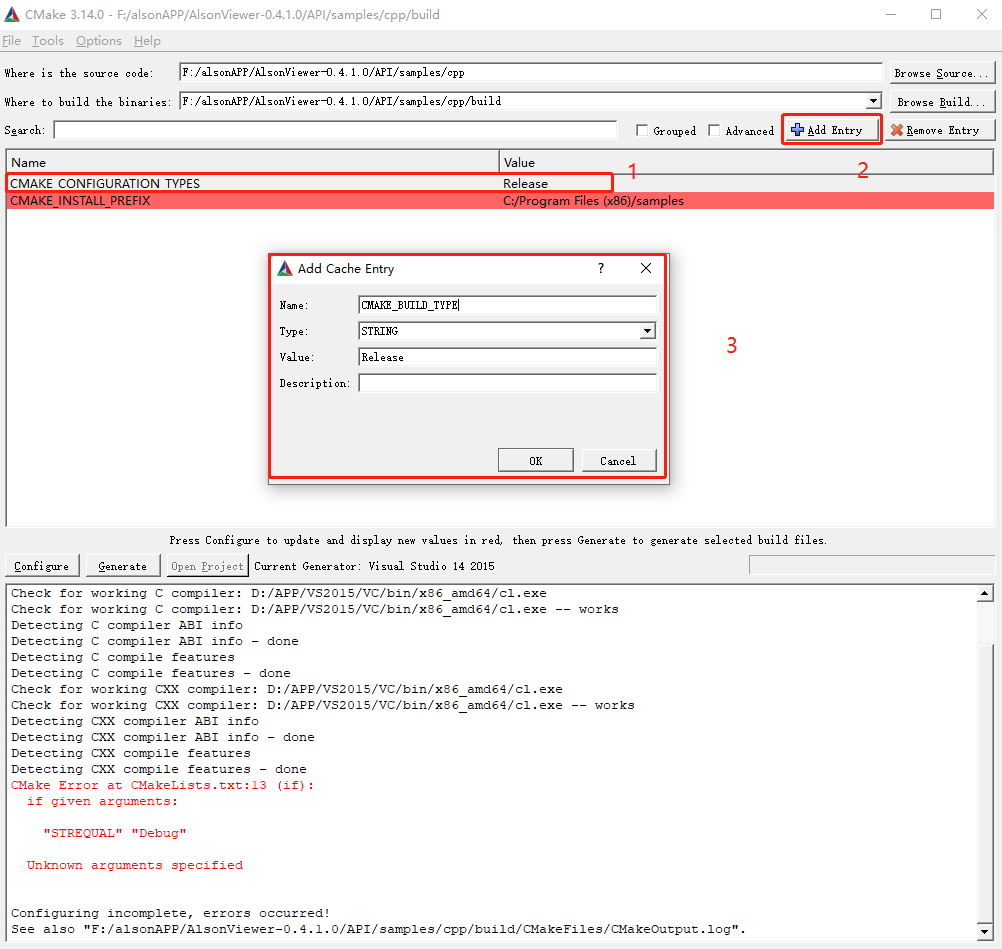This screenshot has height=949, width=1002.
Task: Click the Remove Entry red X icon
Action: click(x=897, y=130)
